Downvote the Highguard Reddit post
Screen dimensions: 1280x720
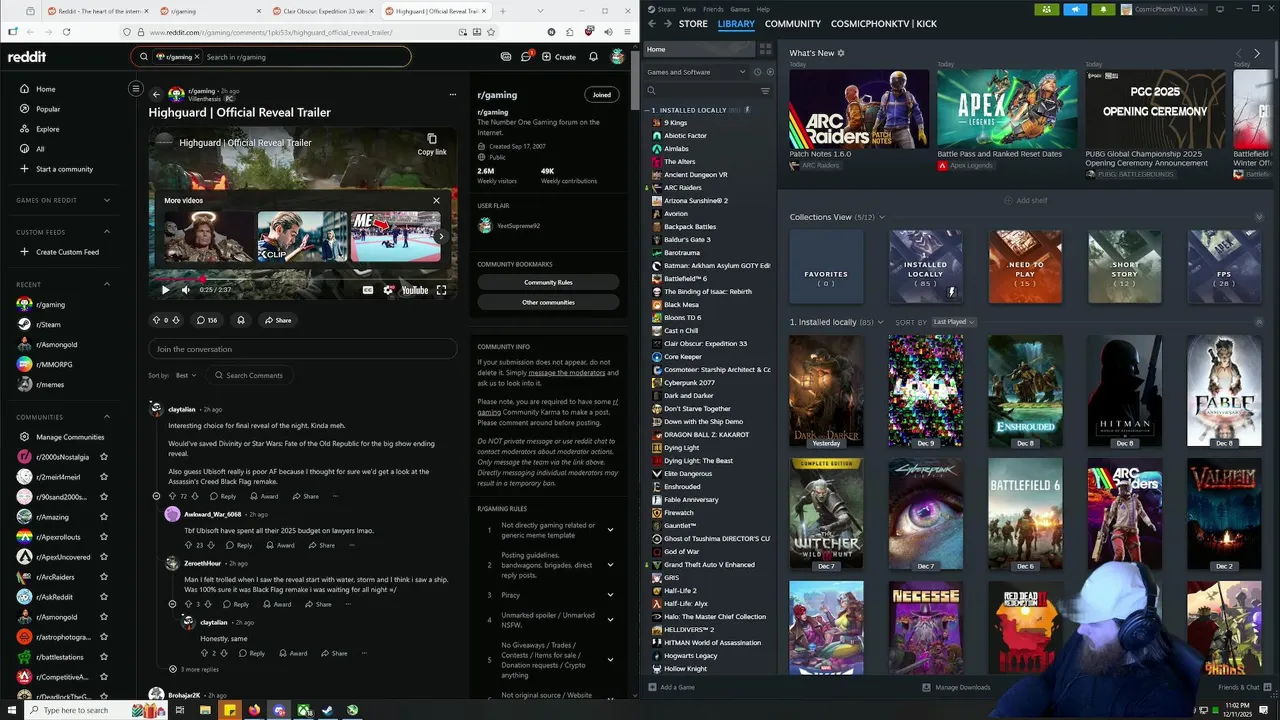tap(176, 320)
